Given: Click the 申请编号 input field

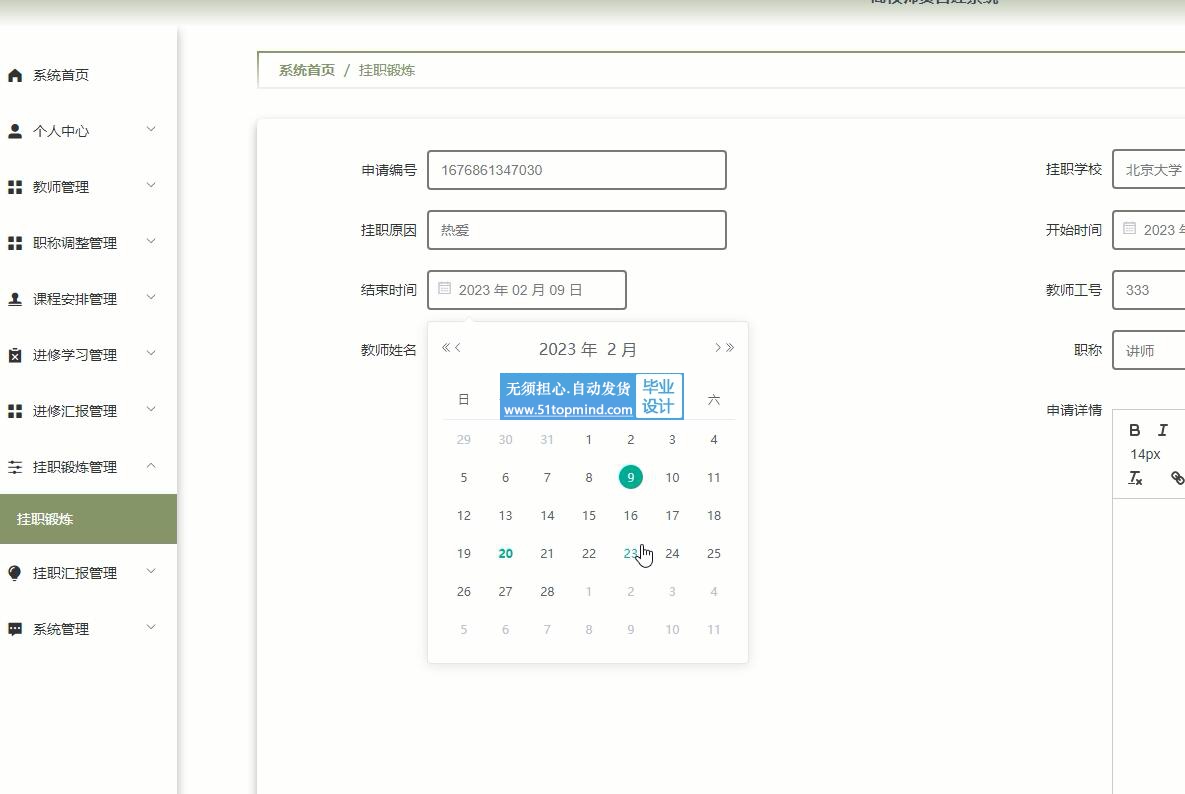Looking at the screenshot, I should tap(576, 170).
